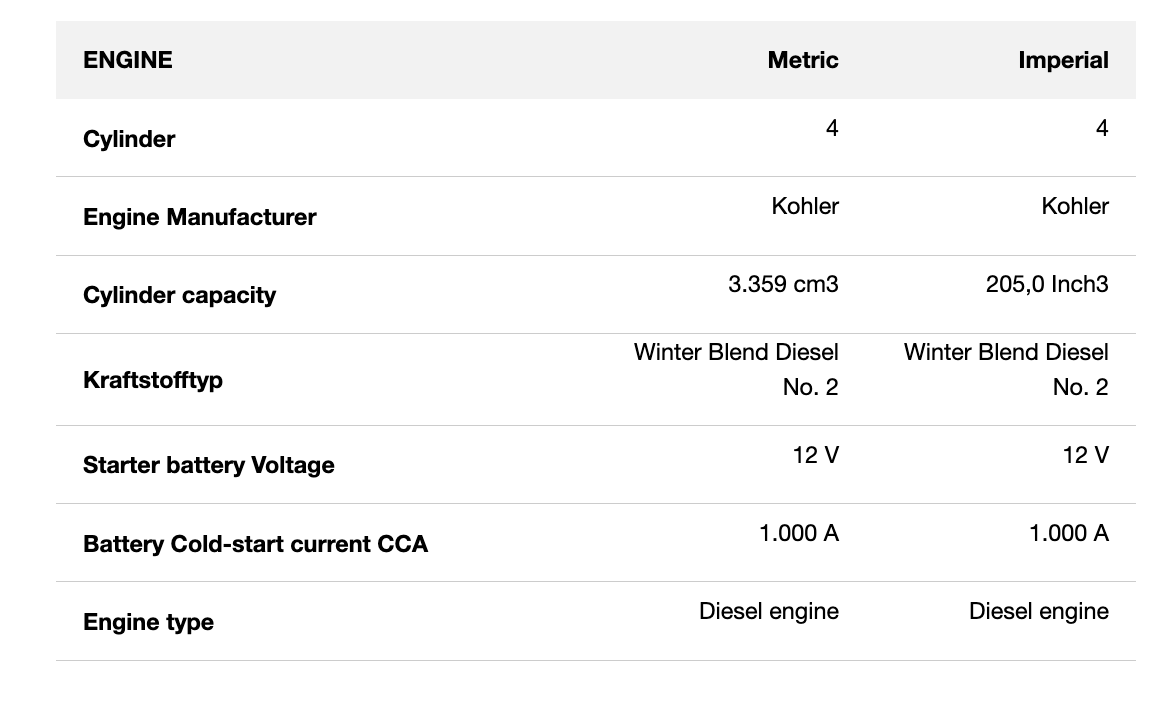Select metric Winter Blend Diesel No. 2
This screenshot has height=708, width=1168.
[737, 369]
